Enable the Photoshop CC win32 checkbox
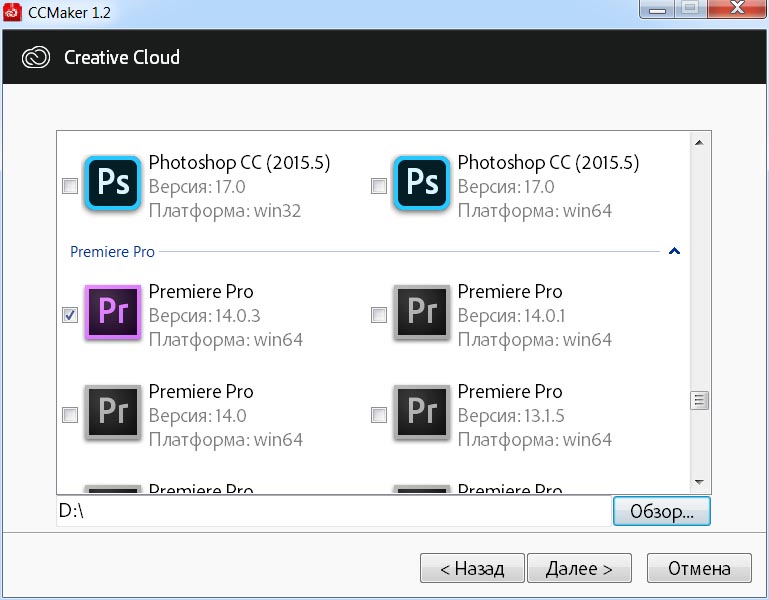769x600 pixels. 70,185
